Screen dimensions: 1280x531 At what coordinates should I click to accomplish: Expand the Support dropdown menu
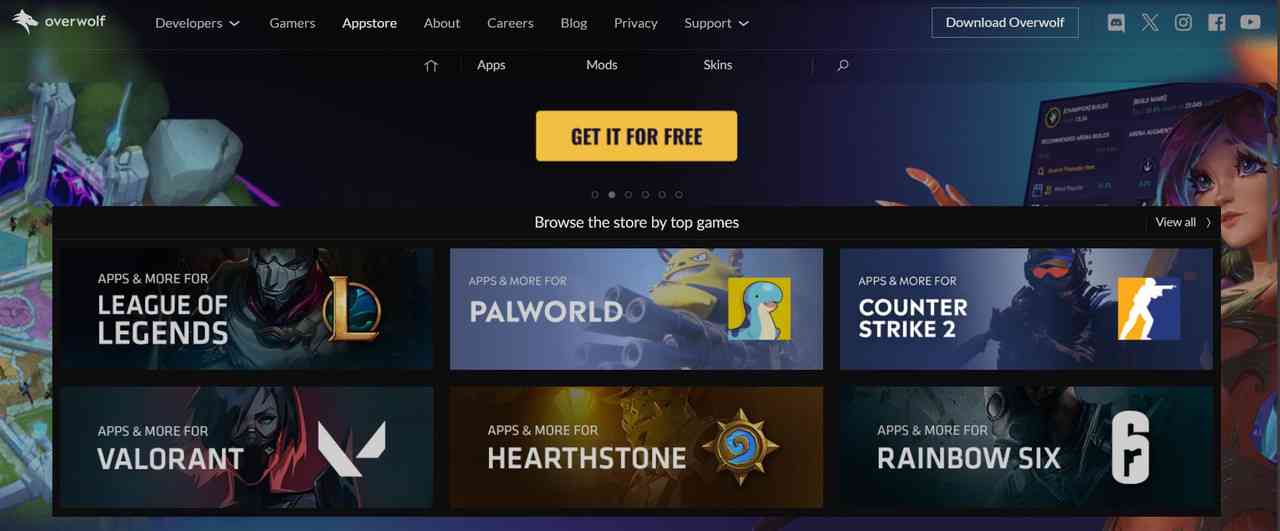(716, 23)
